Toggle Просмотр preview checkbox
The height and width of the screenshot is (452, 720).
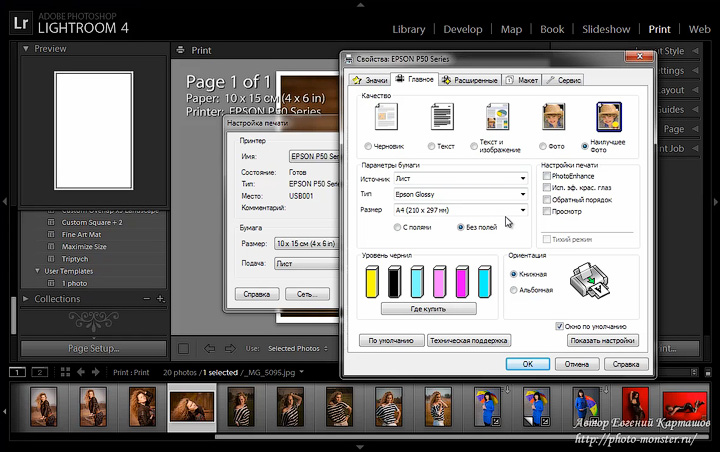tap(546, 211)
